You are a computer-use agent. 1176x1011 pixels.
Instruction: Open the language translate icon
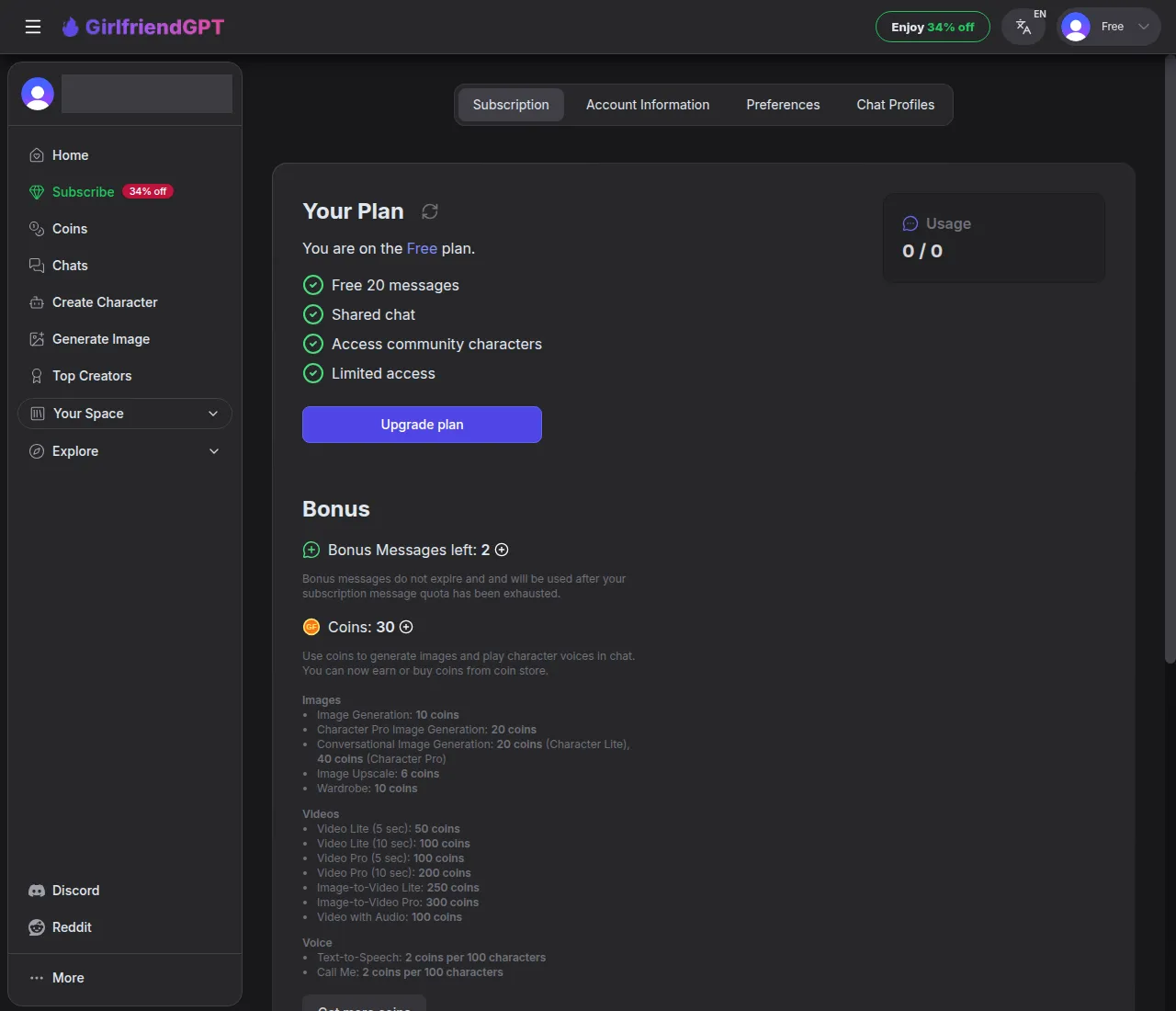(1023, 27)
